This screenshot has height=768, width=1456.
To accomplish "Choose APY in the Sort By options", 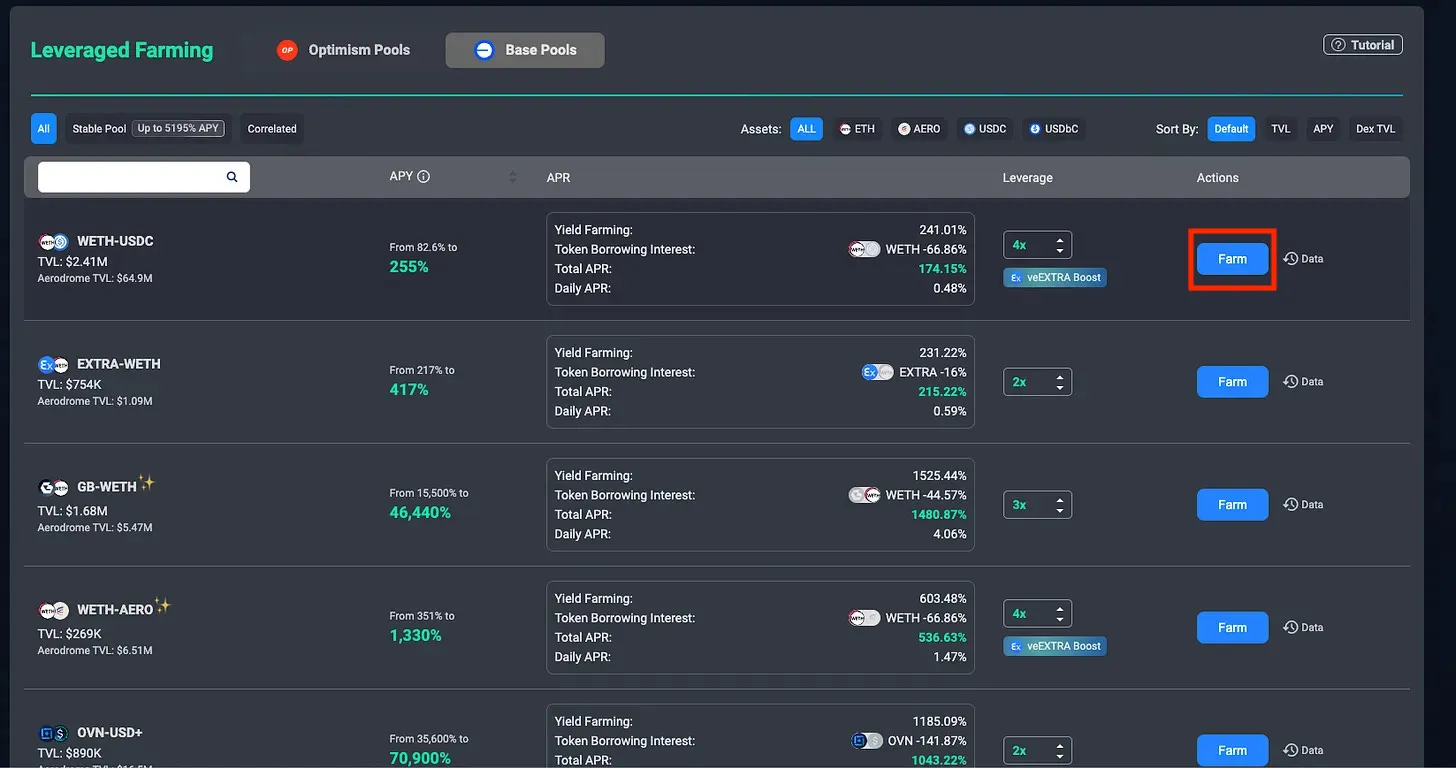I will tap(1323, 129).
